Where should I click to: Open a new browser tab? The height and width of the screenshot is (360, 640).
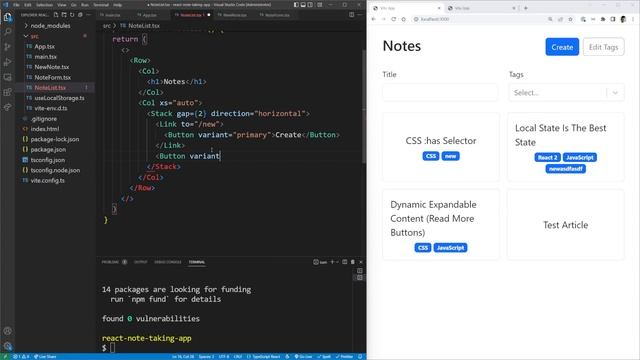pos(526,8)
